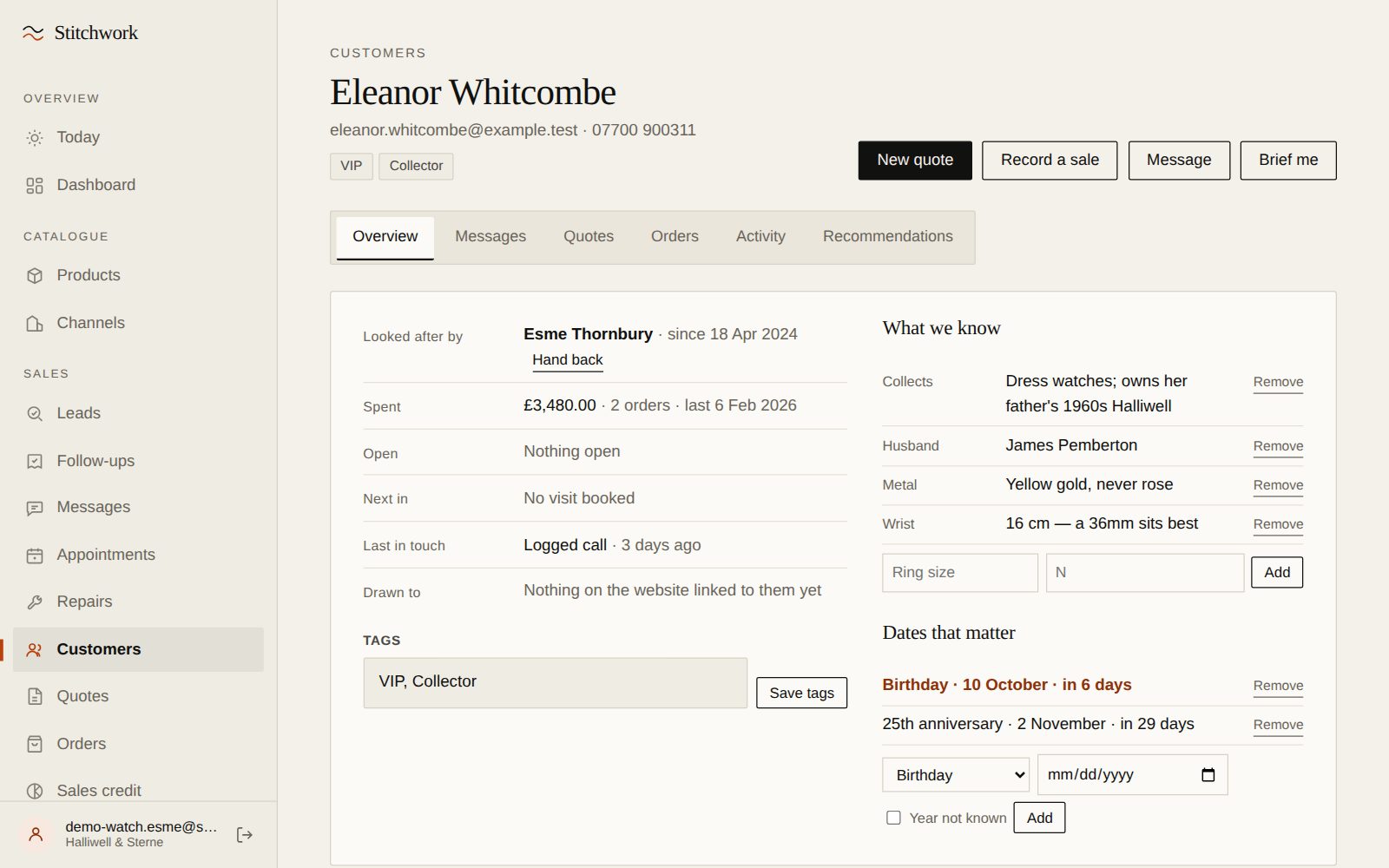
Task: Click the Brief me button
Action: click(1288, 161)
